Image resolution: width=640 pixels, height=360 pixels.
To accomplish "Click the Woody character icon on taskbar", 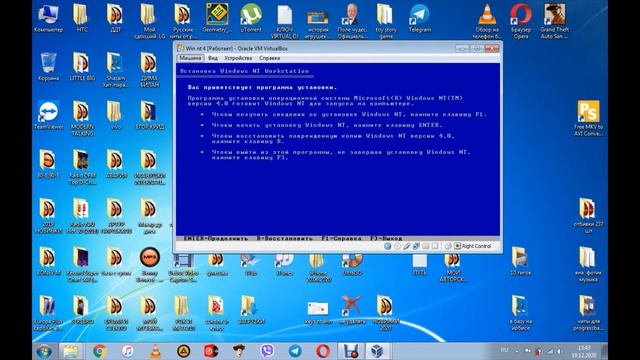I will click(239, 351).
